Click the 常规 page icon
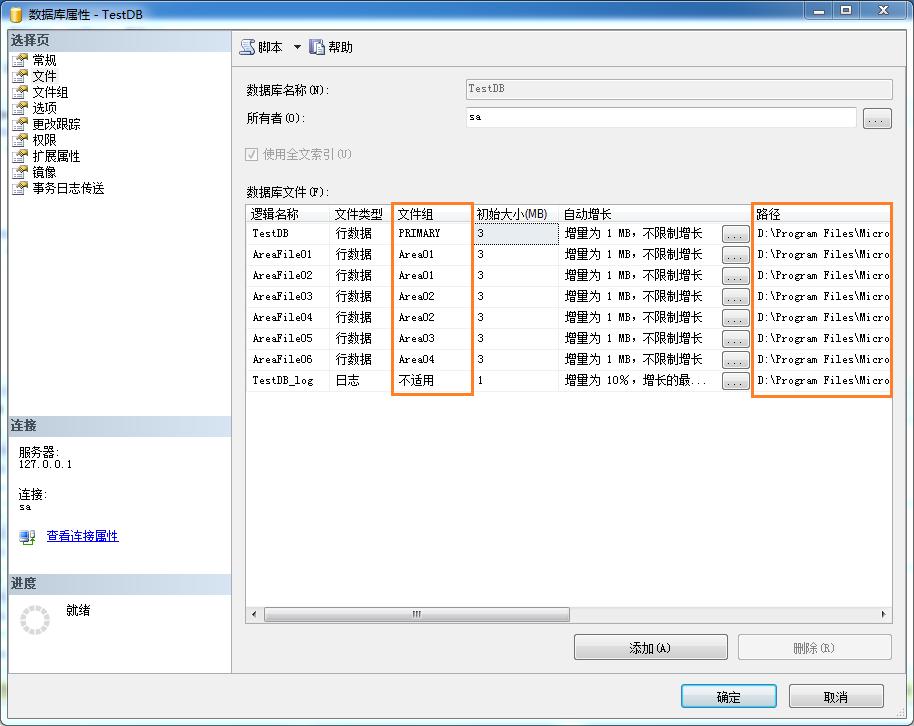 coord(20,60)
